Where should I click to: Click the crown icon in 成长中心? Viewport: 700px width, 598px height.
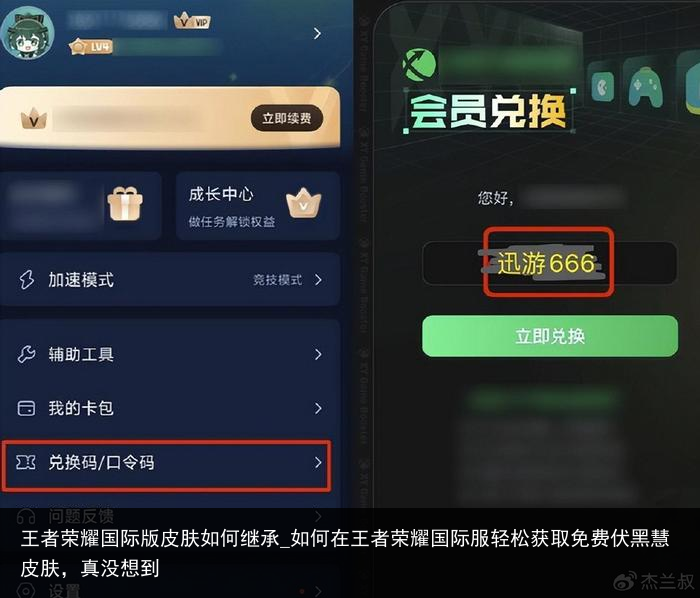coord(304,203)
